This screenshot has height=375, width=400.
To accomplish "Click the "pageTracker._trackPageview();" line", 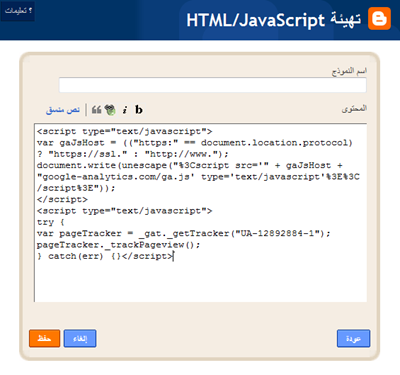I will (x=119, y=245).
